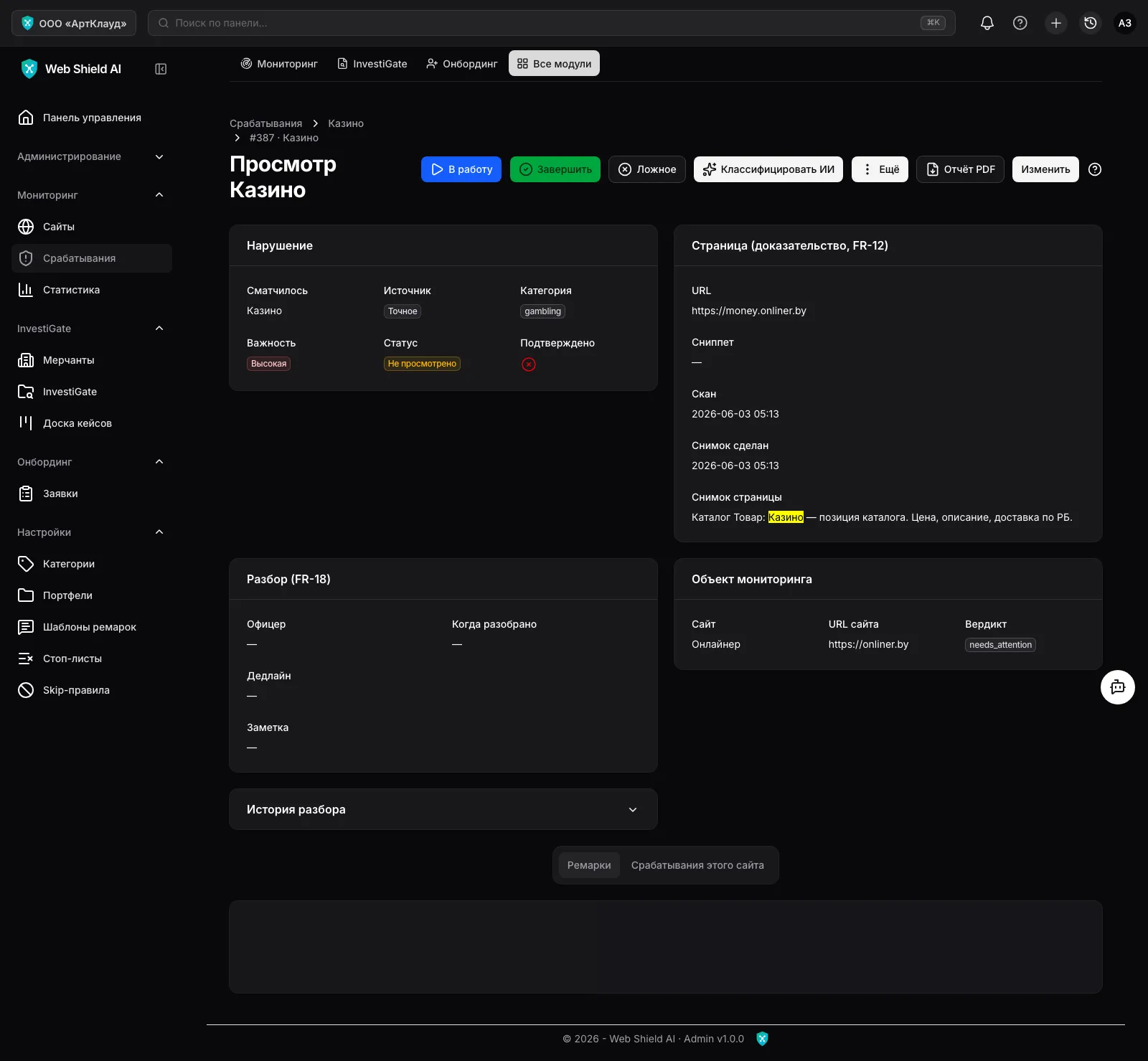Expand the Администрирование sidebar group

tap(92, 156)
